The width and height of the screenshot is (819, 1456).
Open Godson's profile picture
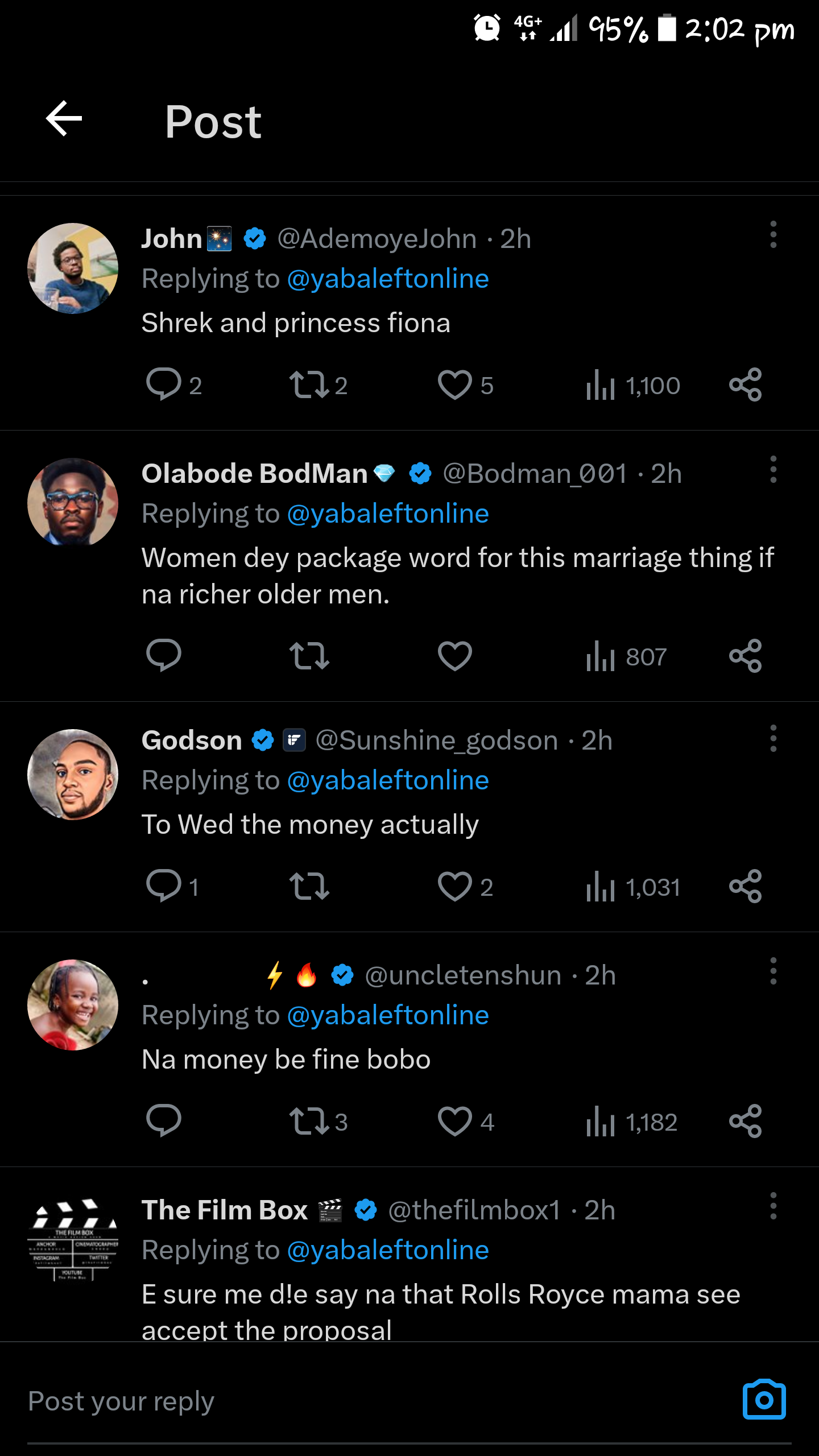[x=73, y=775]
